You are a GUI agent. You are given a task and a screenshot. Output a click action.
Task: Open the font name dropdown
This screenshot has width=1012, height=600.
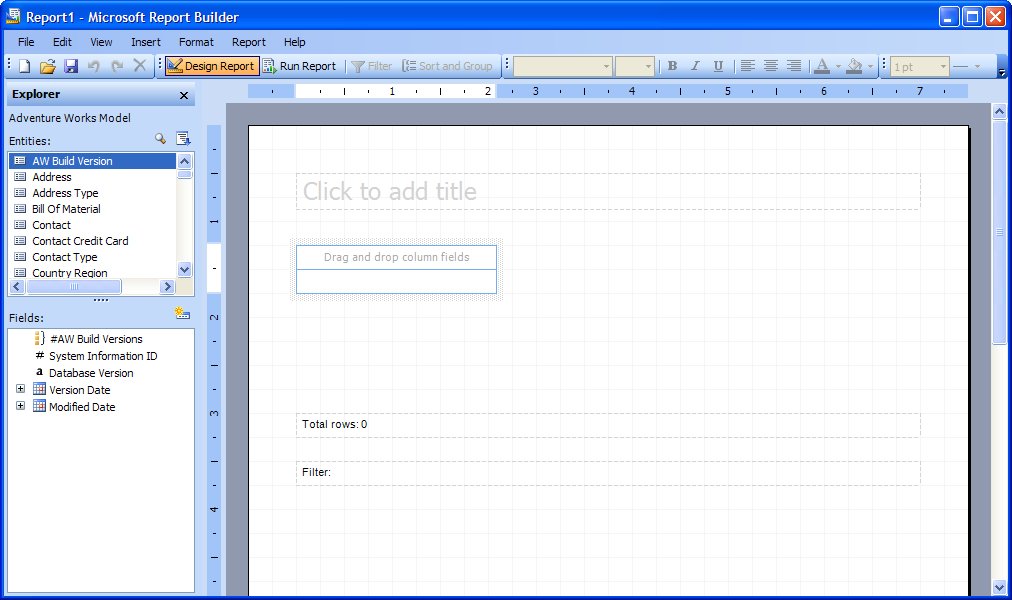click(x=606, y=67)
